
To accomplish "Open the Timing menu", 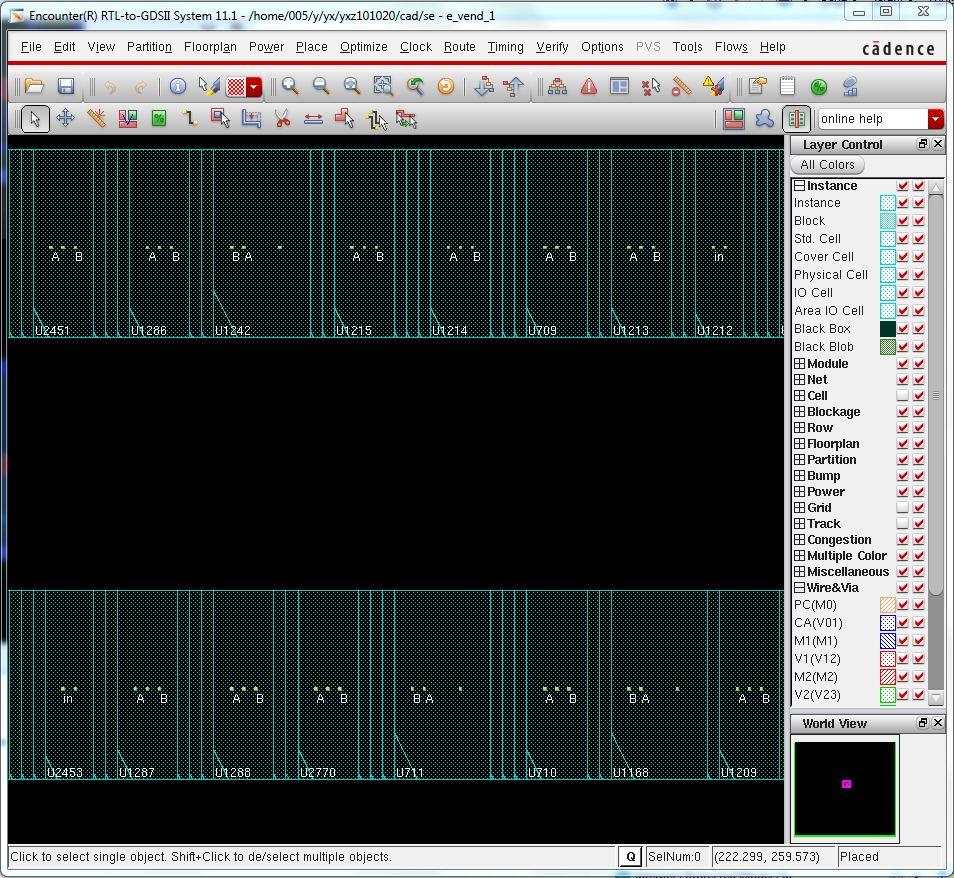I will [x=505, y=47].
